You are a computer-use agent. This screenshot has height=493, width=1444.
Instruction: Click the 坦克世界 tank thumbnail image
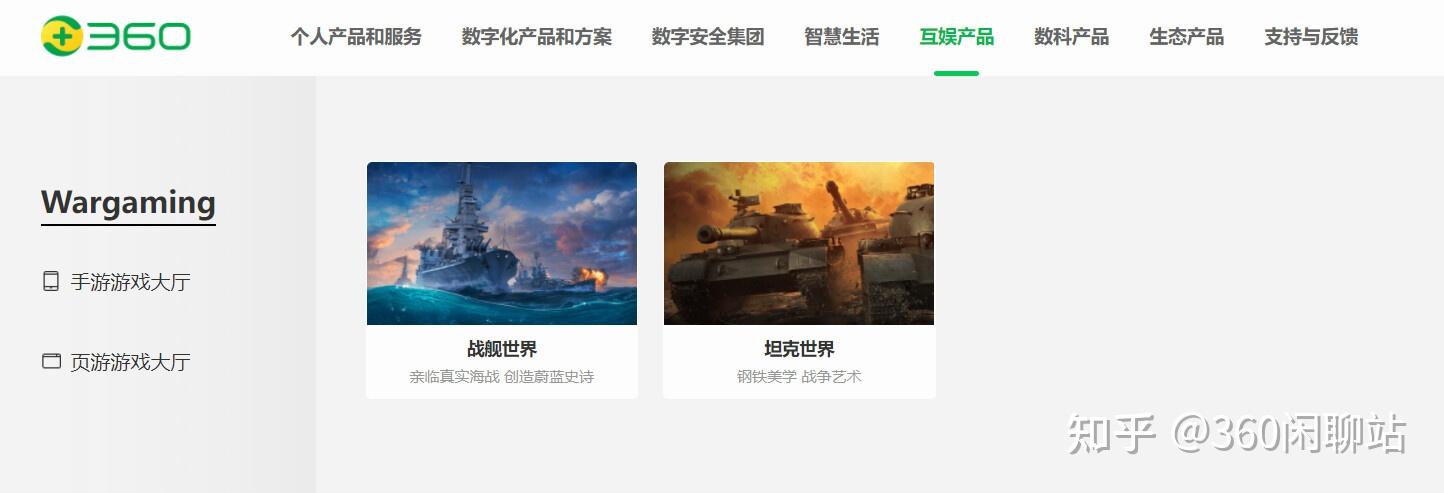(799, 243)
